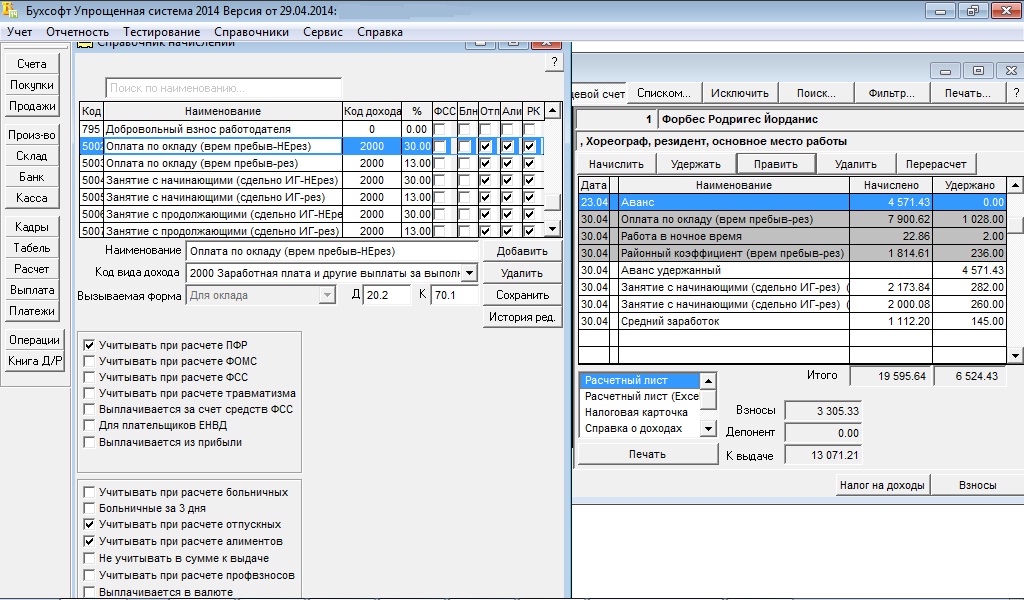The width and height of the screenshot is (1024, 600).
Task: Toggle Учитывать при расчете алиментов checkbox
Action: click(x=90, y=541)
